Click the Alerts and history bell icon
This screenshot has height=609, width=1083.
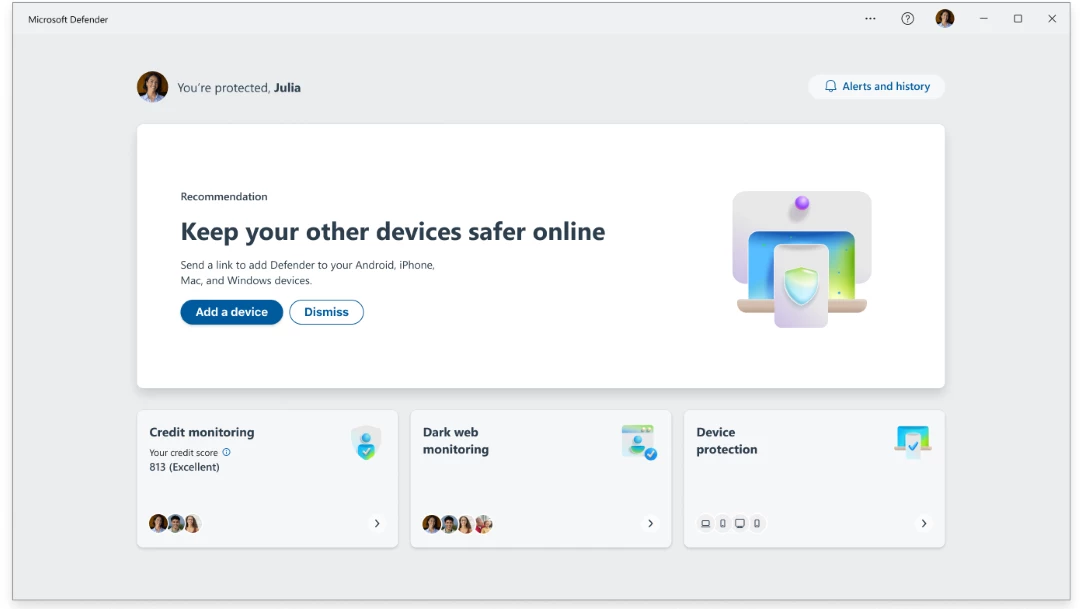(x=830, y=86)
